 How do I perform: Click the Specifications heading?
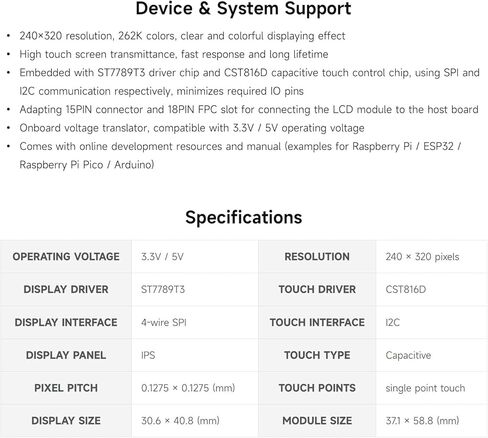tap(244, 218)
